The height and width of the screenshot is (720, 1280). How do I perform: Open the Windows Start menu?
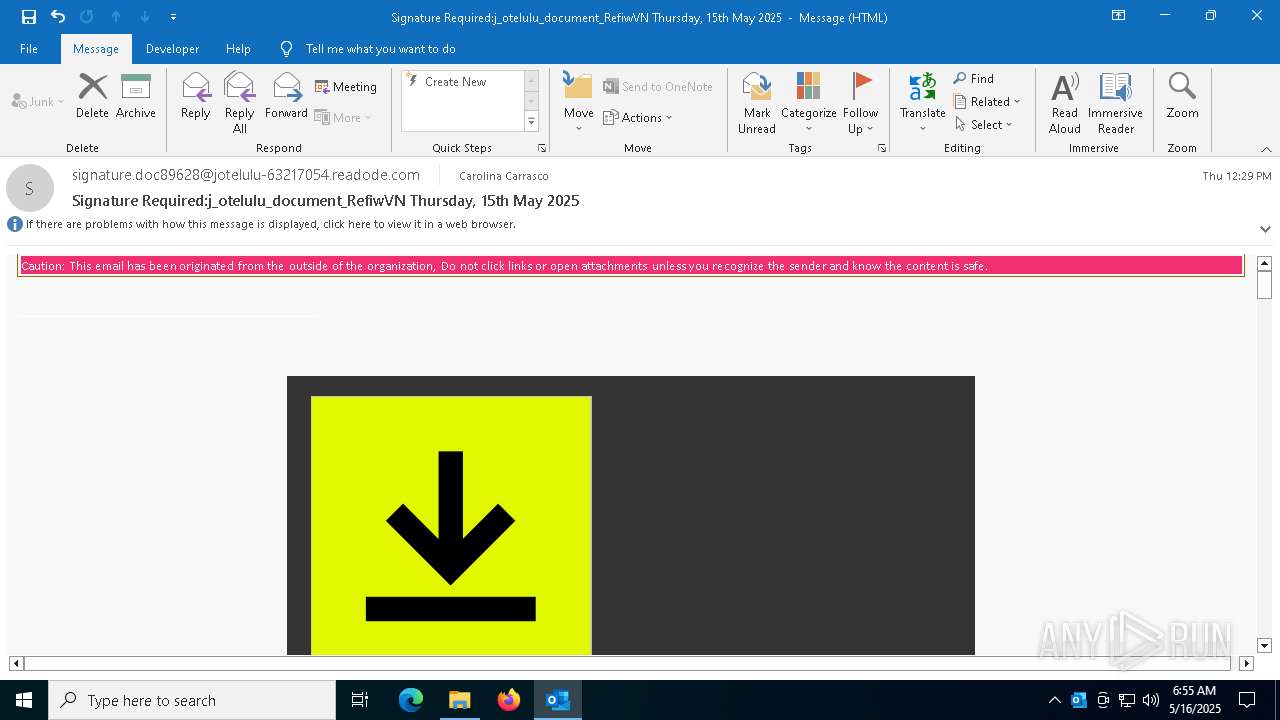pyautogui.click(x=24, y=700)
